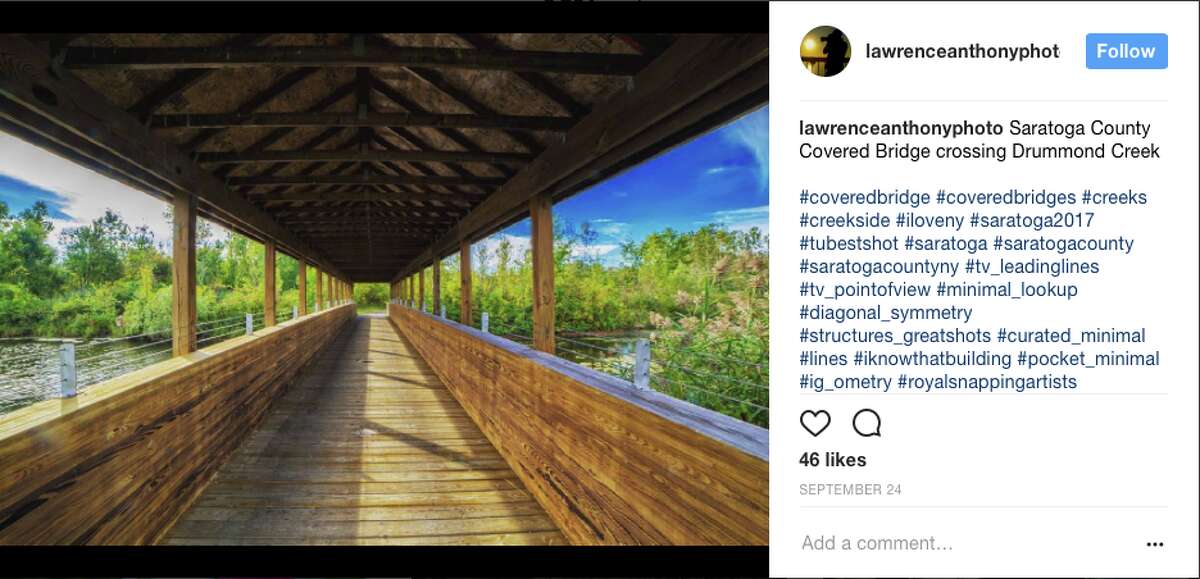
Task: Visit the #saratoga2017 hashtag
Action: coord(1031,220)
